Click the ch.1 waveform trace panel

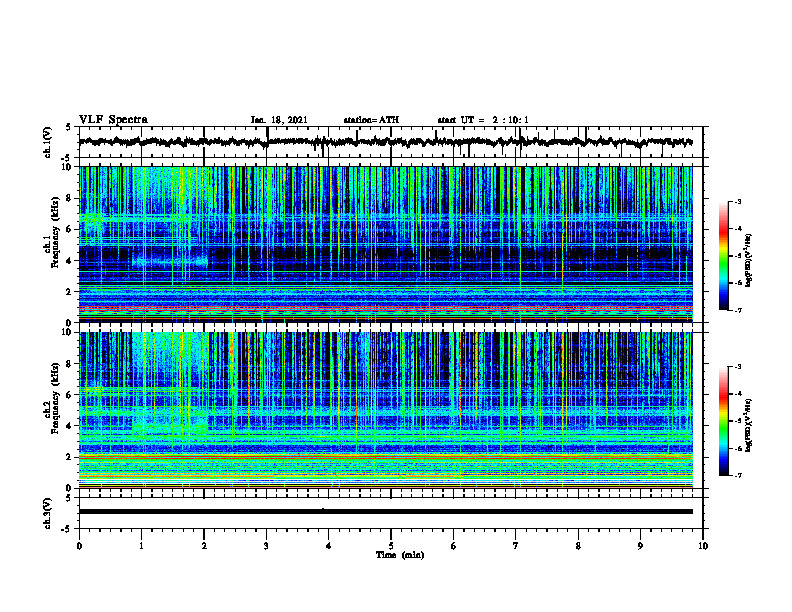391,142
